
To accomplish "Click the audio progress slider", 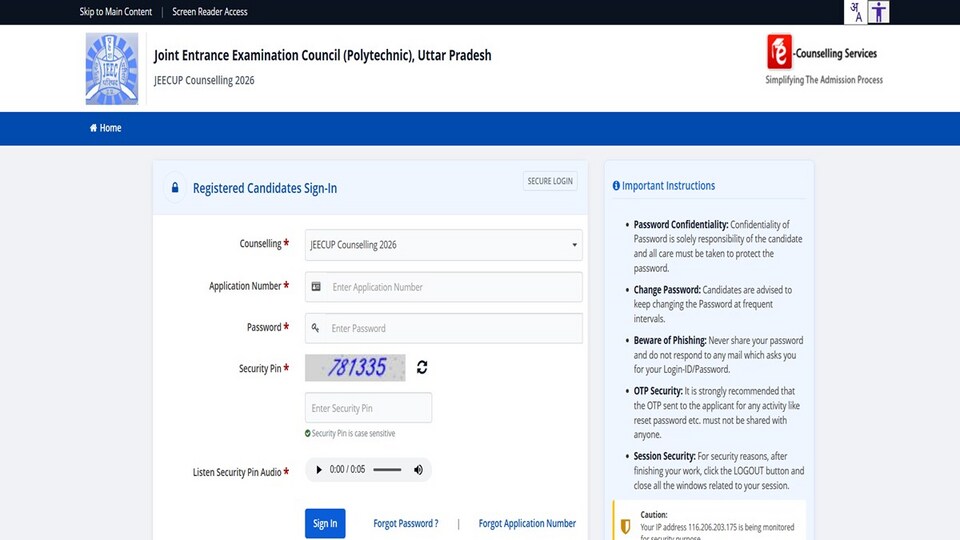I will coord(387,470).
